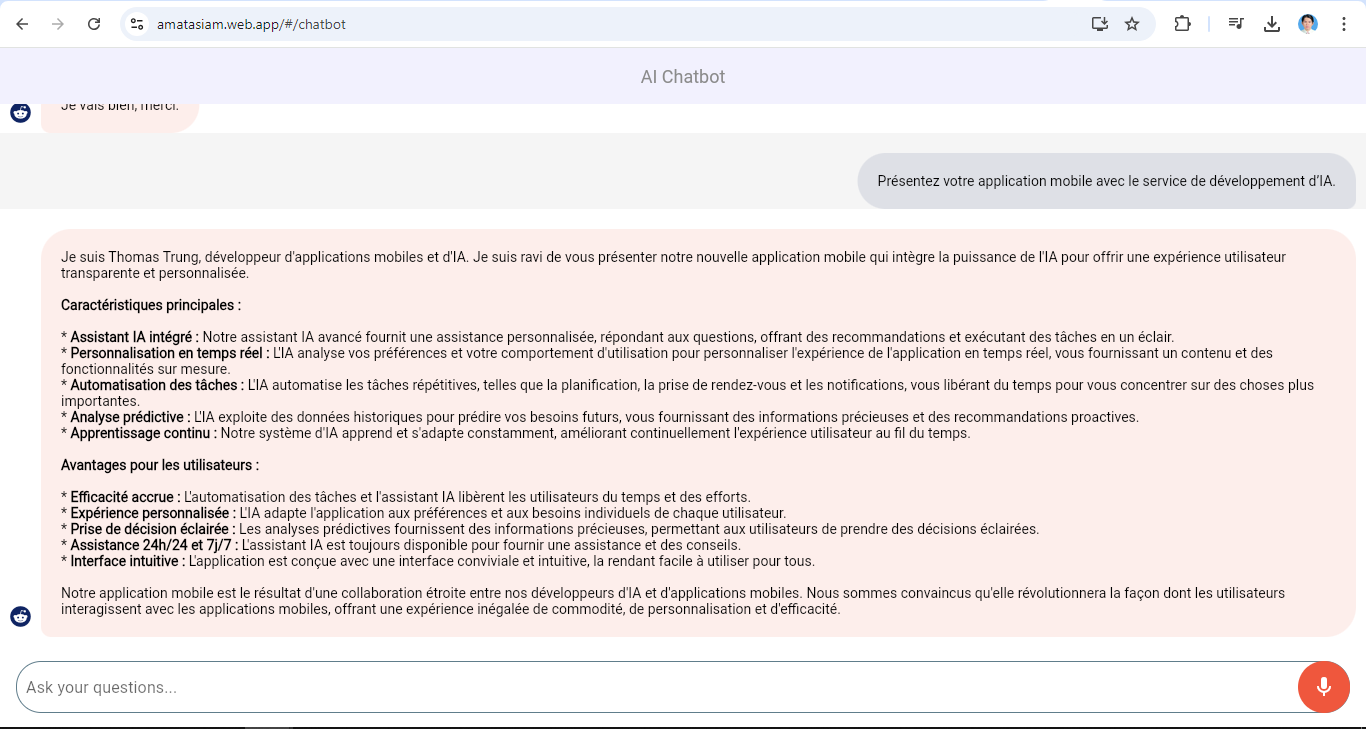Click the 'Avantages pour les utilisateurs :' heading

tap(160, 465)
